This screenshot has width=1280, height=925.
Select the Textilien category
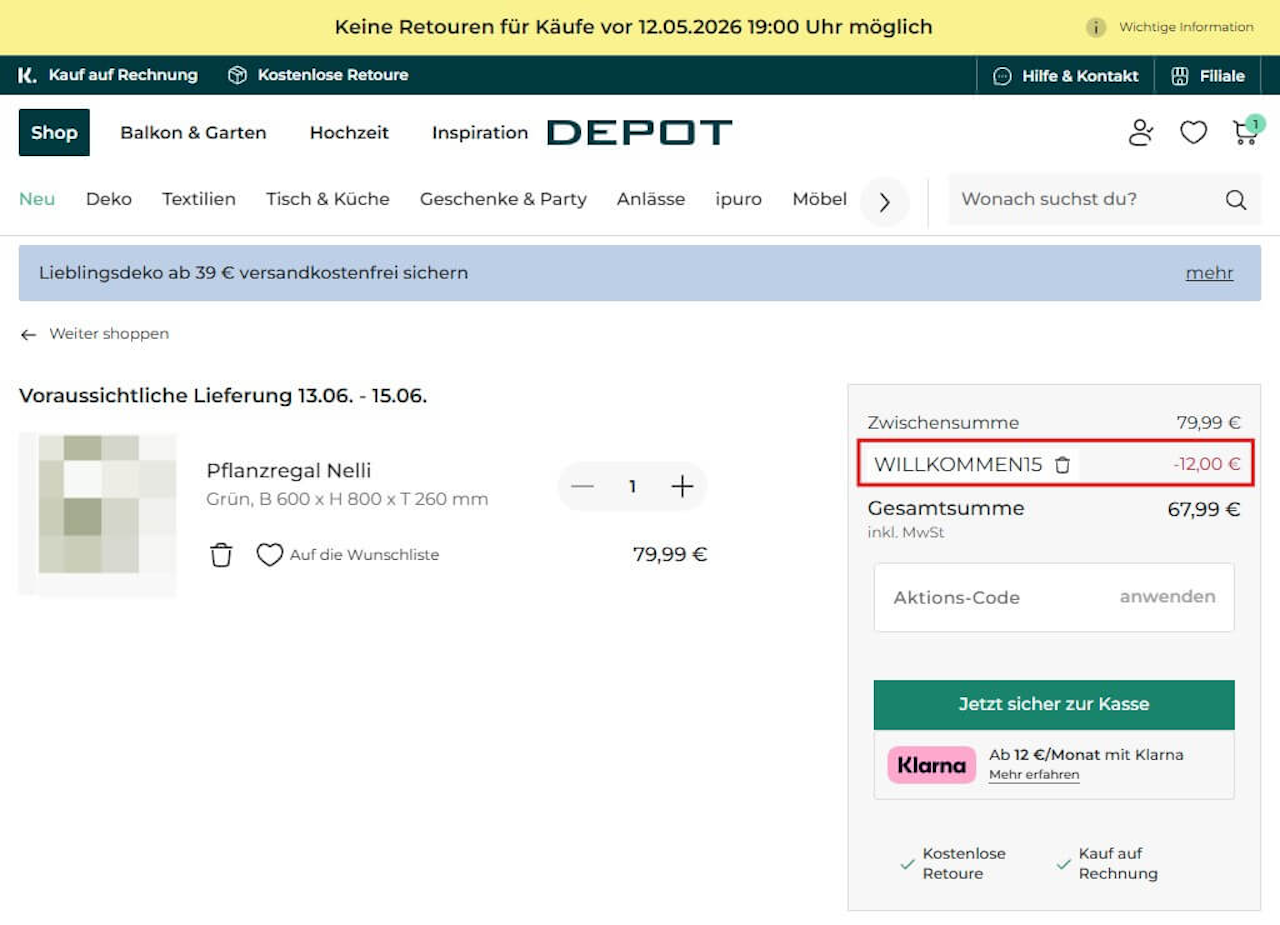tap(199, 199)
